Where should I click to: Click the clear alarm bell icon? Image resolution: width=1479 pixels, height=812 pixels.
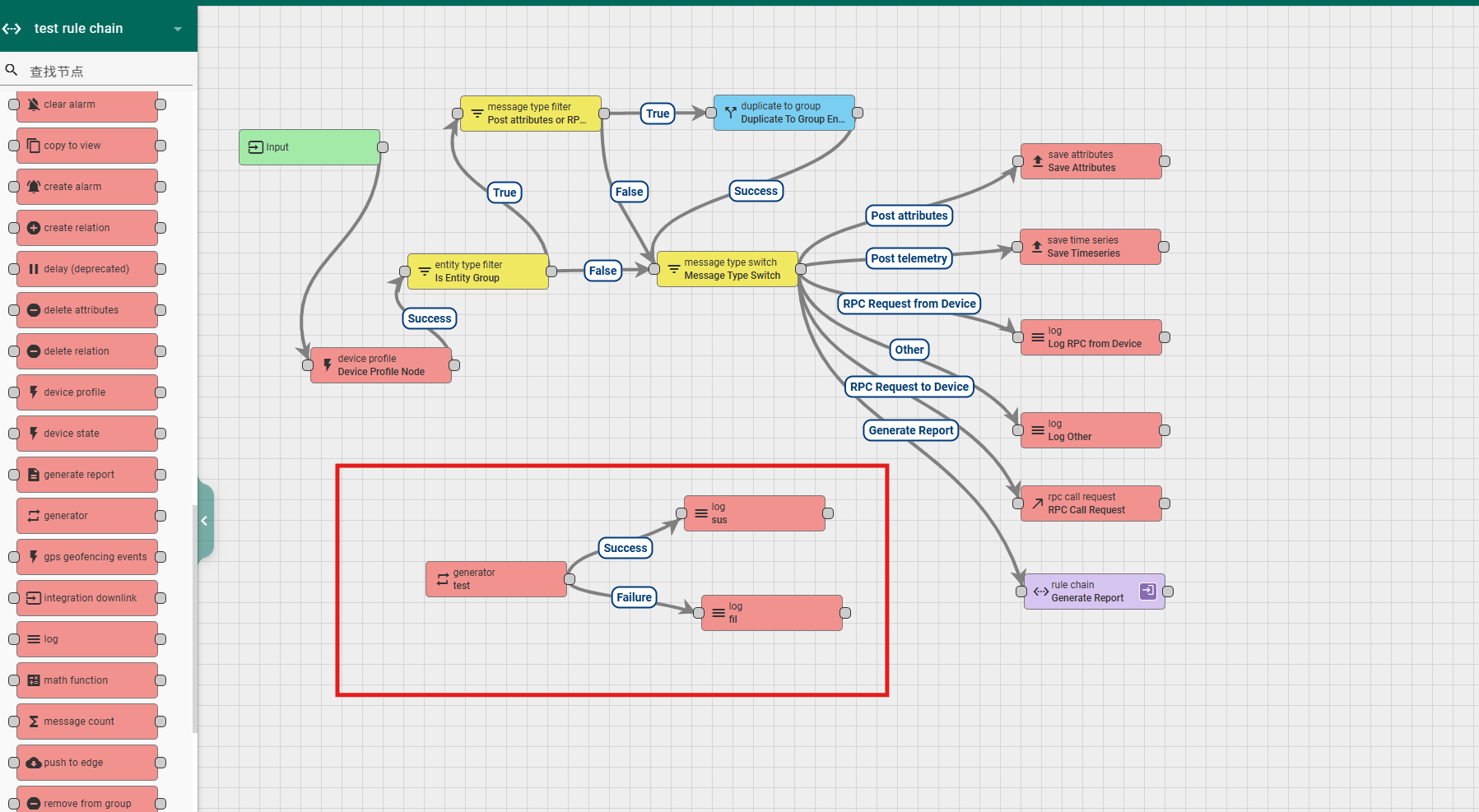34,104
